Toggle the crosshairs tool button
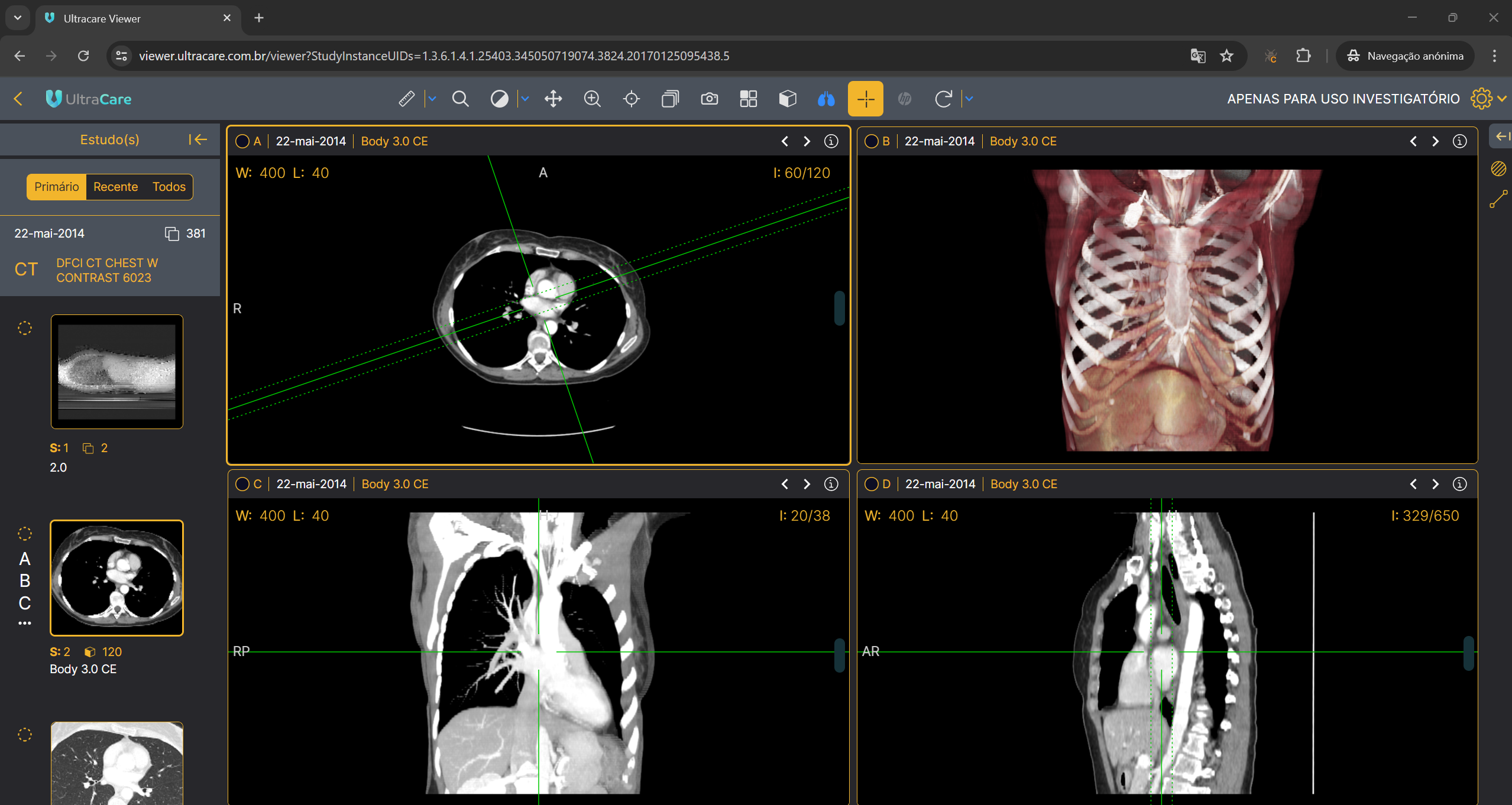Image resolution: width=1512 pixels, height=805 pixels. click(x=865, y=99)
